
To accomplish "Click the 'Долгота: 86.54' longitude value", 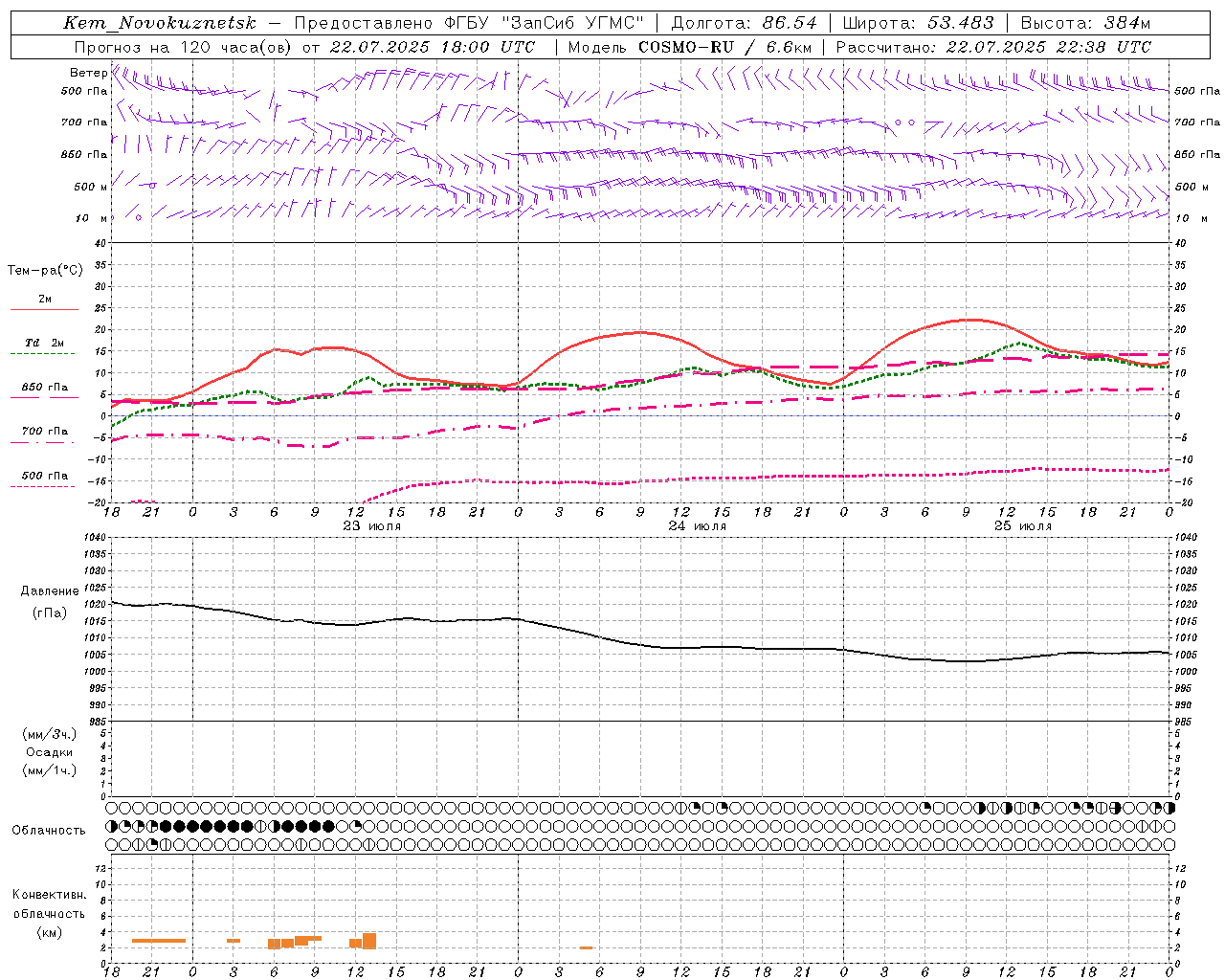I will [744, 23].
